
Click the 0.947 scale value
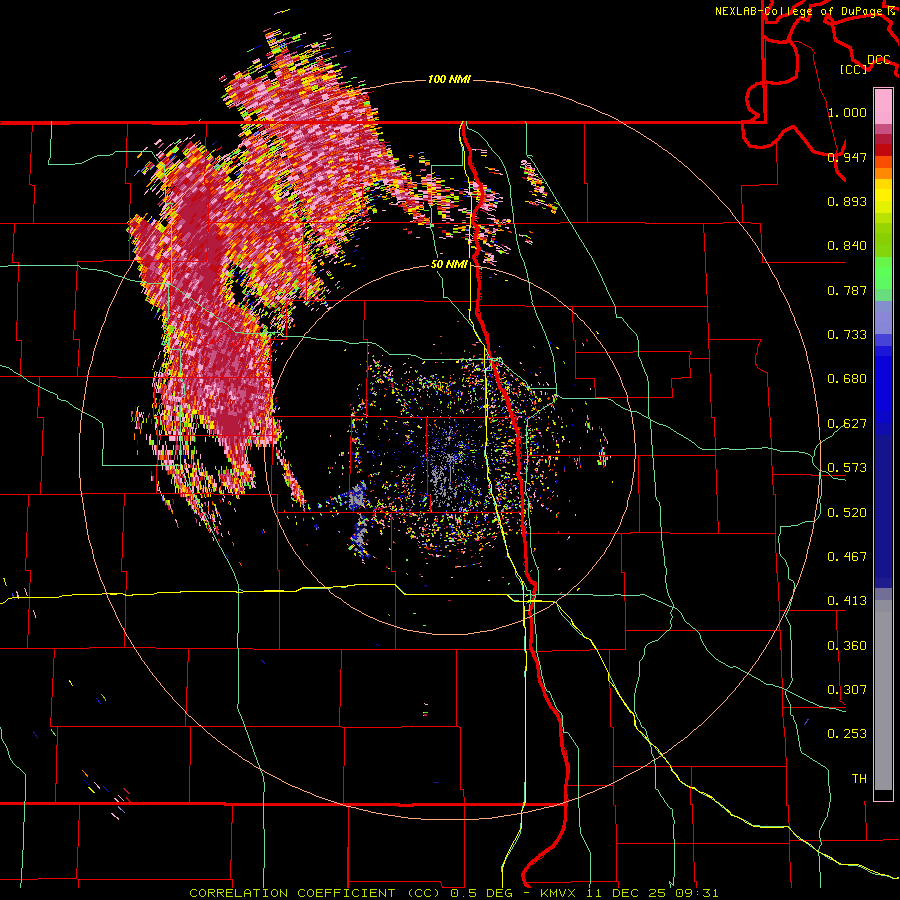(847, 157)
